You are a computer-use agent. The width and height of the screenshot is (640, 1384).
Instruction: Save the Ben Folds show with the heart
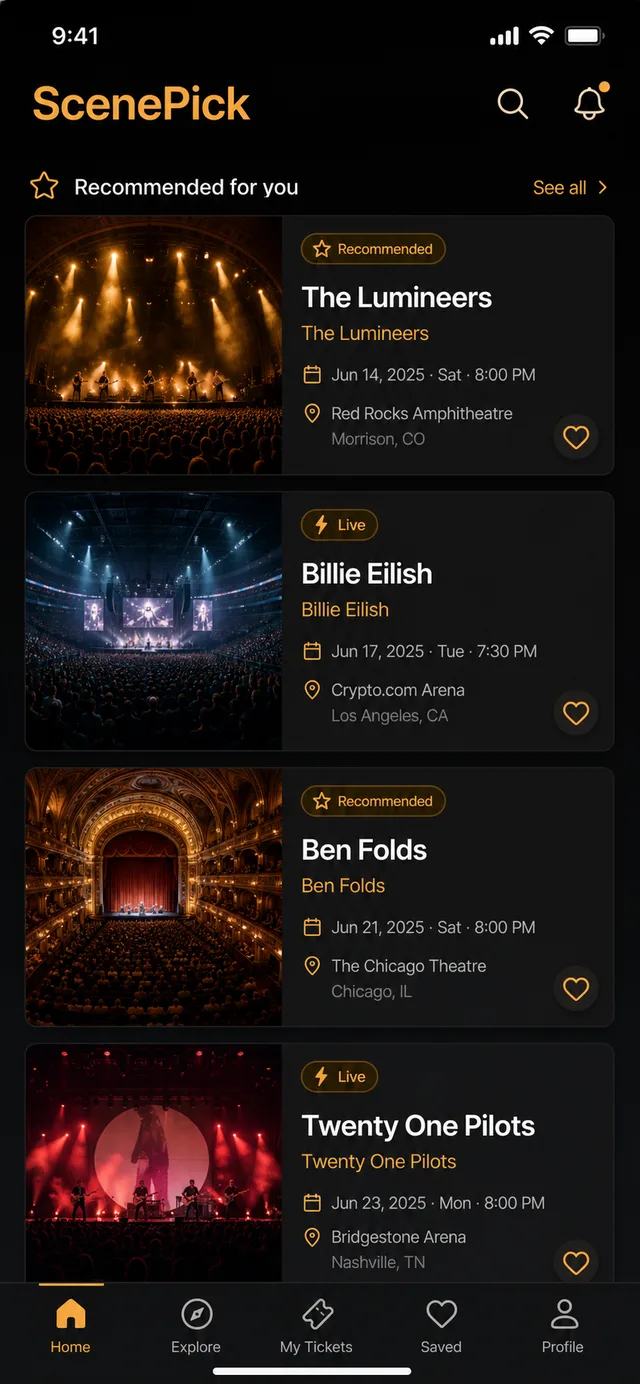coord(576,989)
